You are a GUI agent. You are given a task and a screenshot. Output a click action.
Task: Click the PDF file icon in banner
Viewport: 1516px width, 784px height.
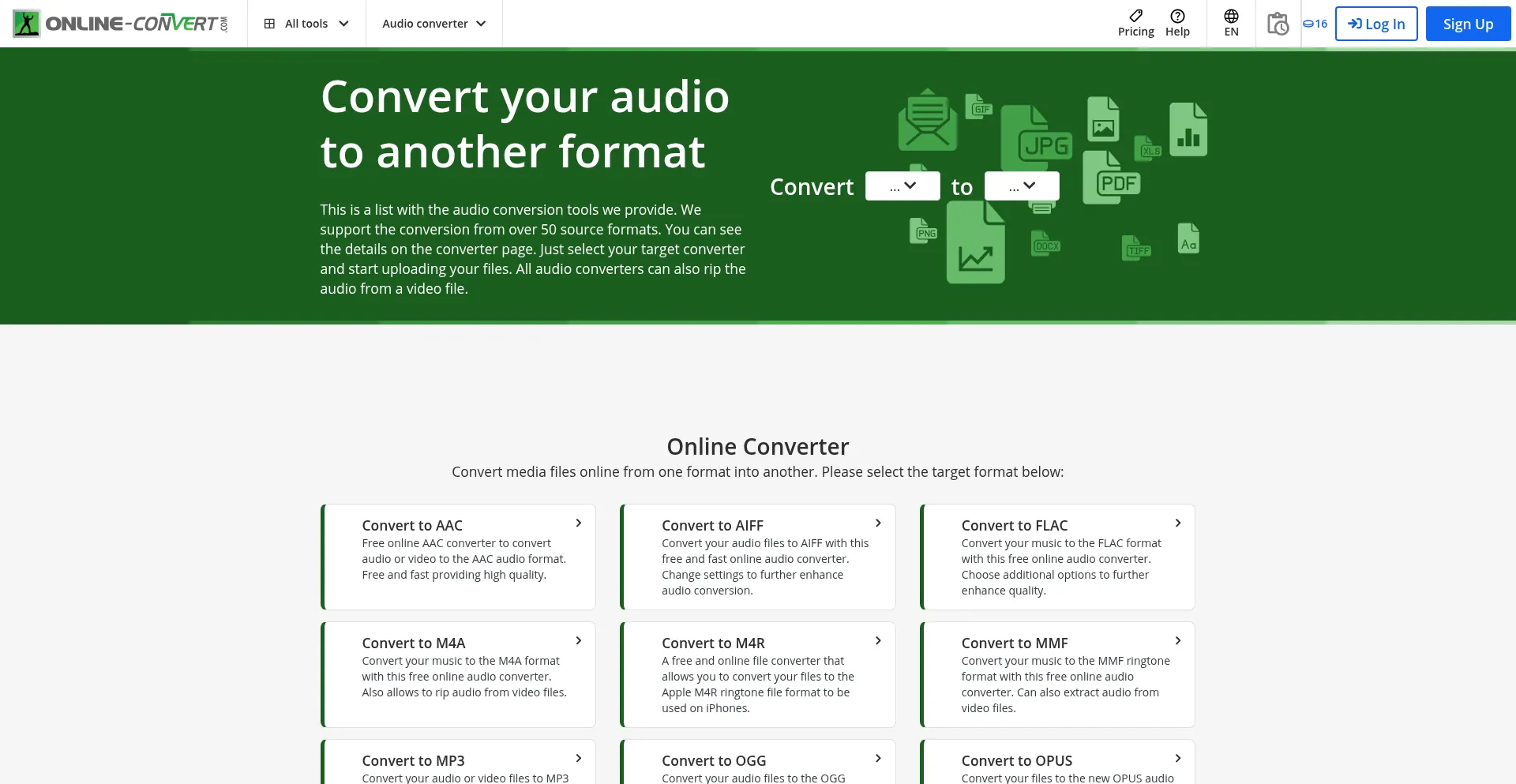click(1111, 177)
